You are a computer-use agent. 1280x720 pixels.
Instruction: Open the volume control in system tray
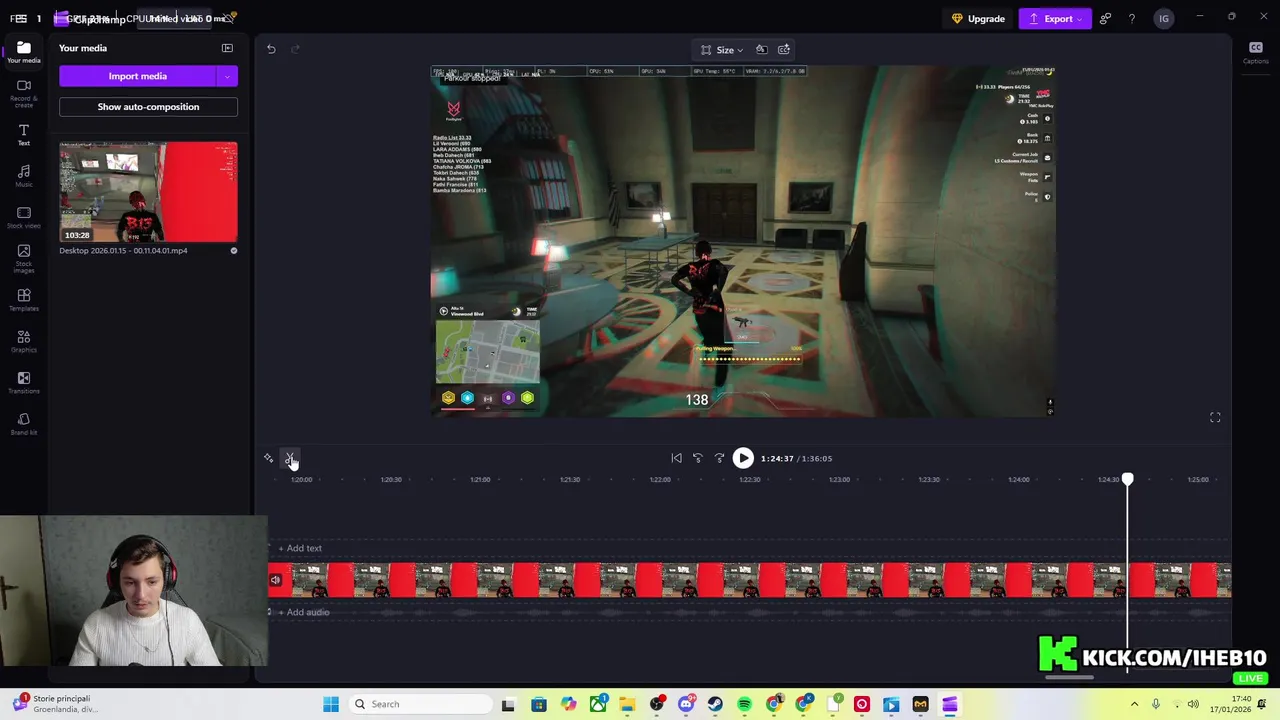coord(1193,705)
